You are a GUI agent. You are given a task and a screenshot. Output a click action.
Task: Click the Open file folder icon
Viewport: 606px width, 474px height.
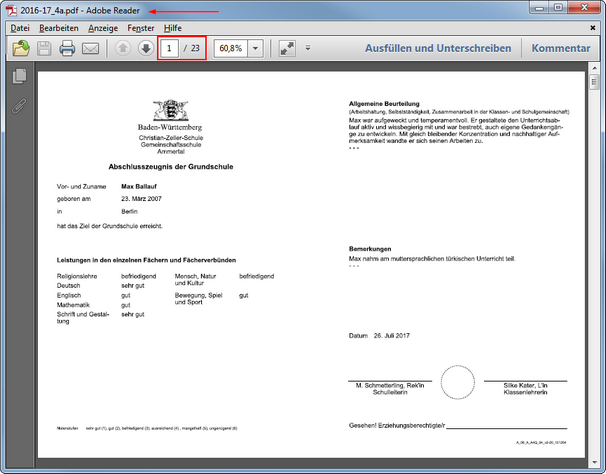[x=19, y=48]
